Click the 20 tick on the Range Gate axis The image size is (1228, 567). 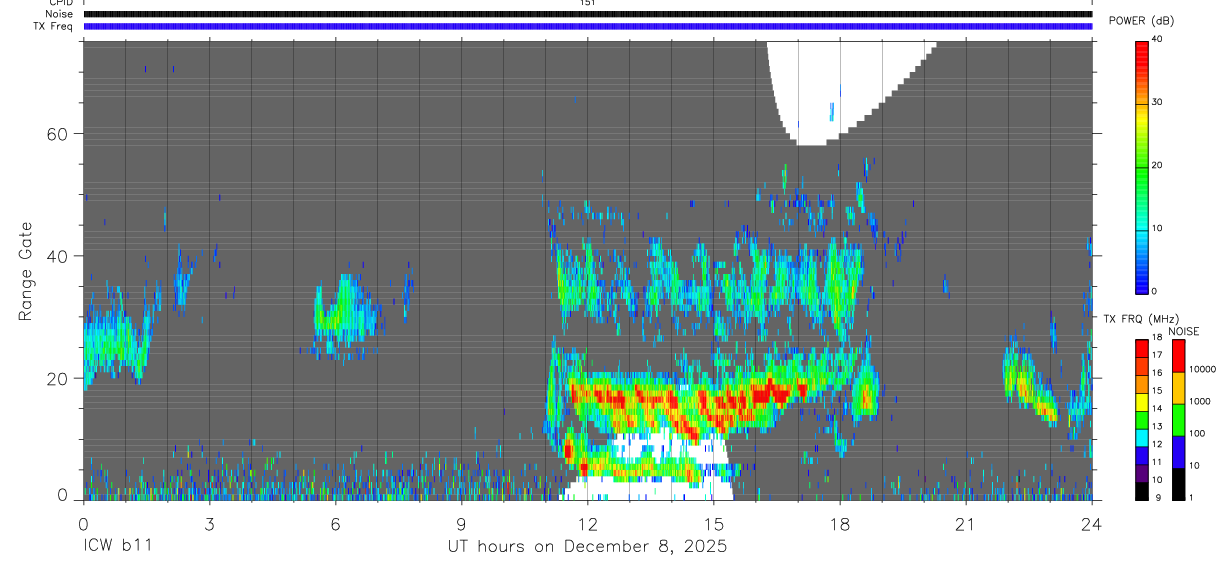point(59,378)
